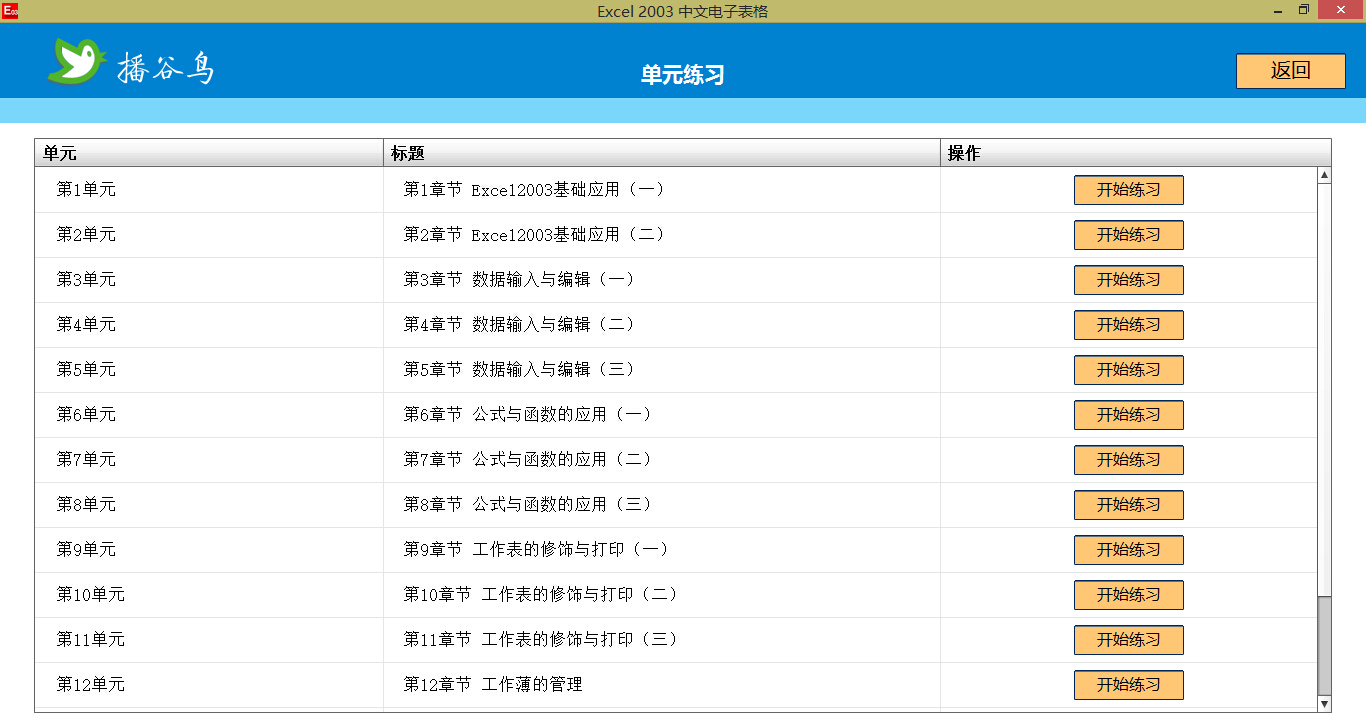Start the 第12单元 exercise
Image resolution: width=1366 pixels, height=726 pixels.
1128,685
